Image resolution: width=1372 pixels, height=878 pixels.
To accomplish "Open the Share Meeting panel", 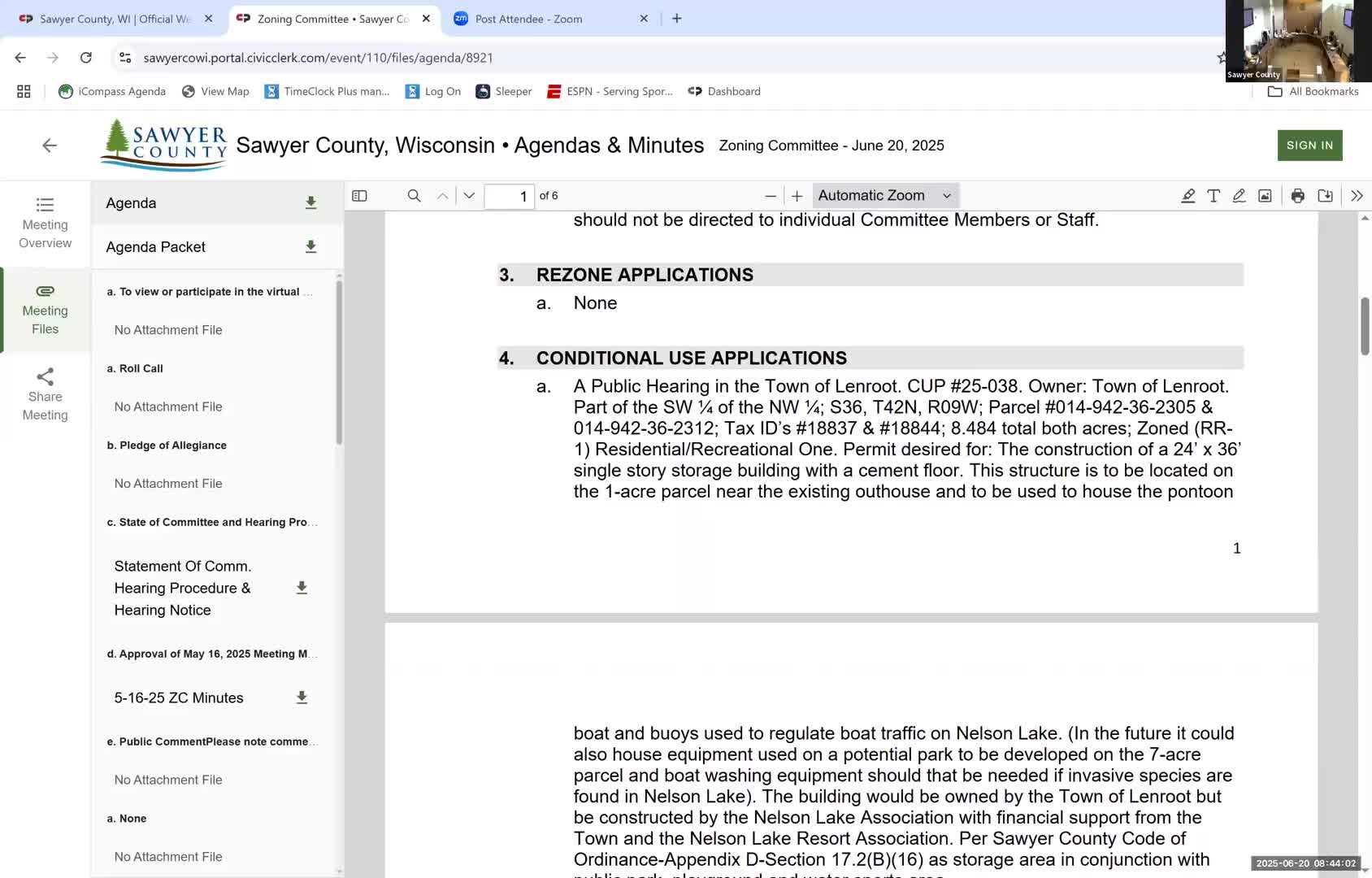I will pos(46,394).
